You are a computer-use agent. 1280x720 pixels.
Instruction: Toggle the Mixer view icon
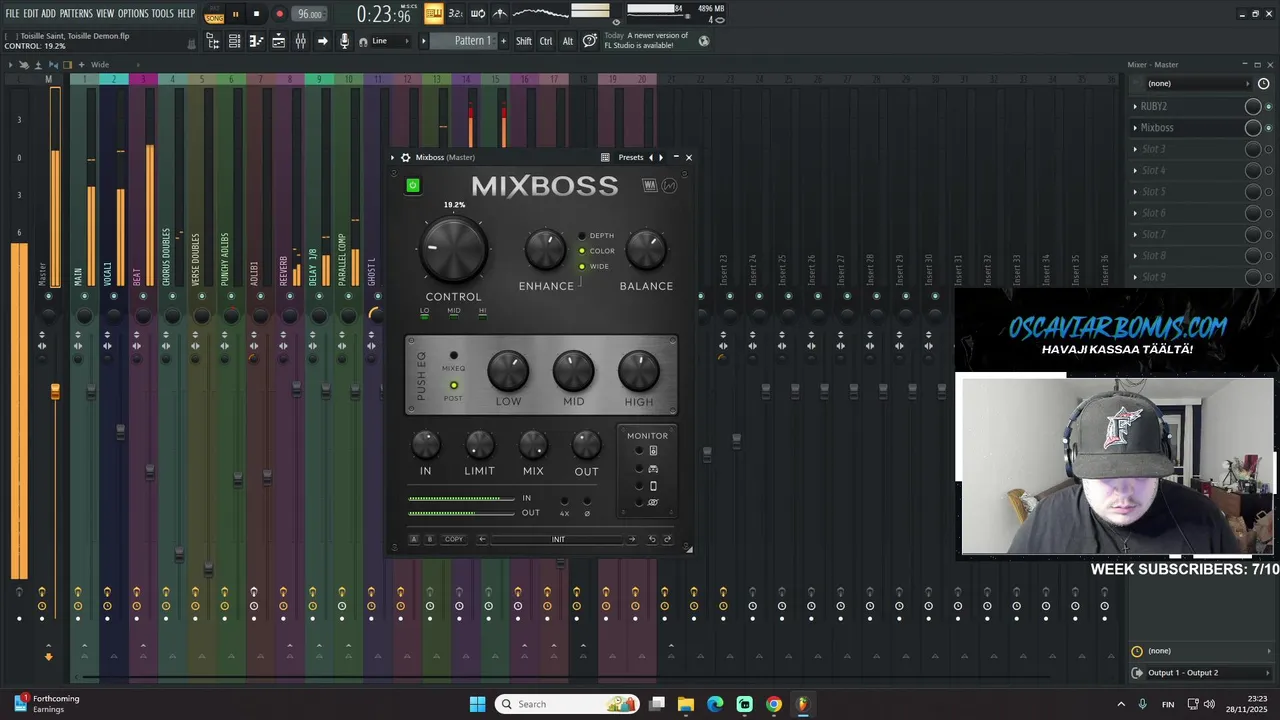pos(300,41)
